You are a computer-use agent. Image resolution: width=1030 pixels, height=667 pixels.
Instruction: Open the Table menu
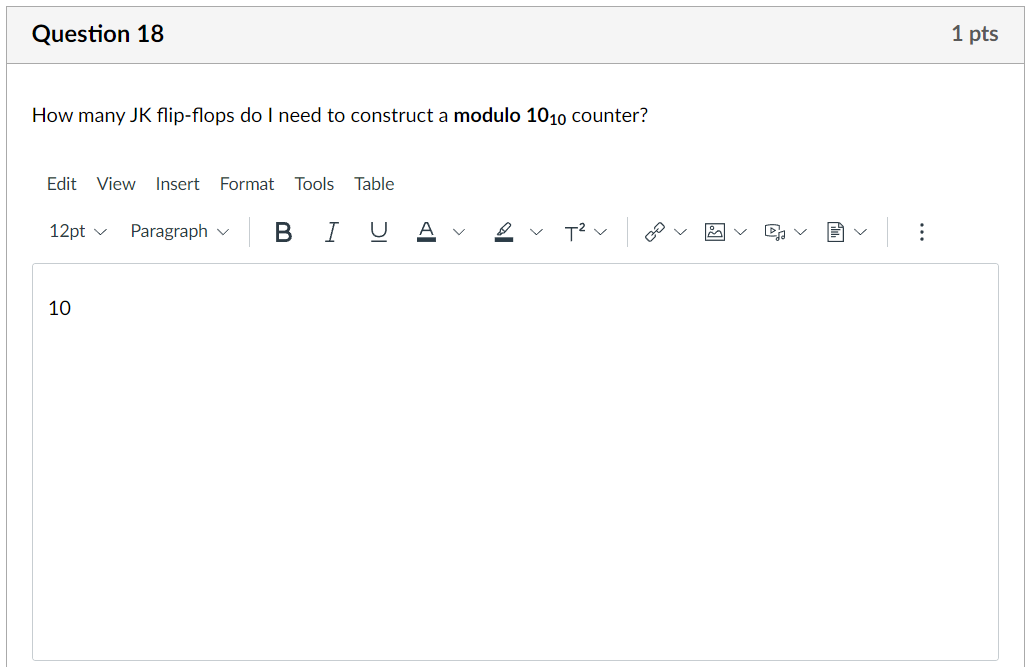(x=374, y=183)
